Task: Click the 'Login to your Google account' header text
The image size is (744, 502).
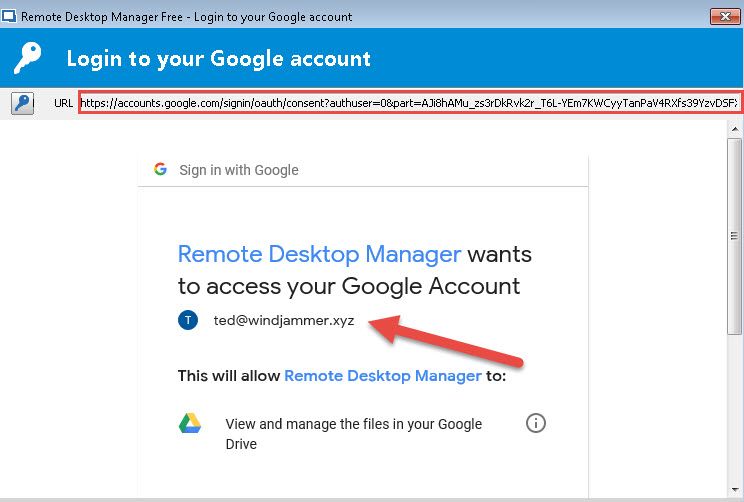Action: pyautogui.click(x=218, y=59)
